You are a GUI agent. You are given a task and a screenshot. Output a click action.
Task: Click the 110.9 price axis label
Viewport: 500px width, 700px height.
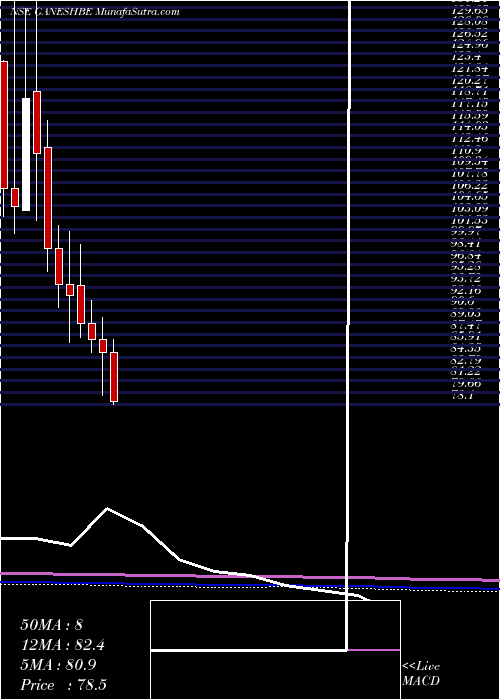pyautogui.click(x=469, y=152)
